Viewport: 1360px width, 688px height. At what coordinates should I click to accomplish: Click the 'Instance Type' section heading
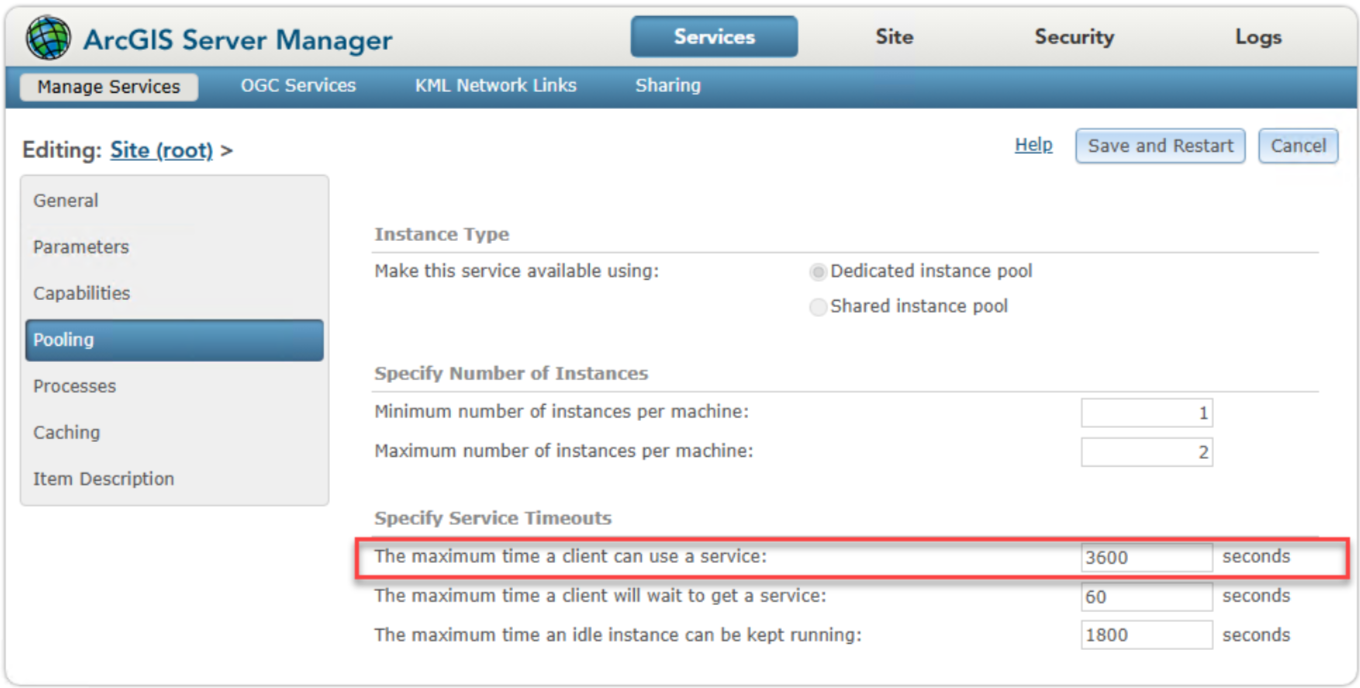pyautogui.click(x=441, y=235)
